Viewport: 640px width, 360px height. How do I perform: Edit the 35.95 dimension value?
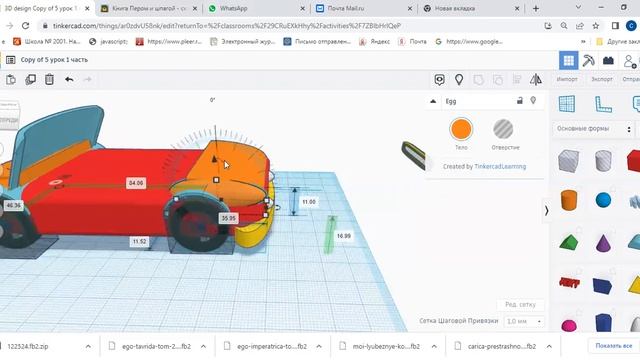coord(228,218)
